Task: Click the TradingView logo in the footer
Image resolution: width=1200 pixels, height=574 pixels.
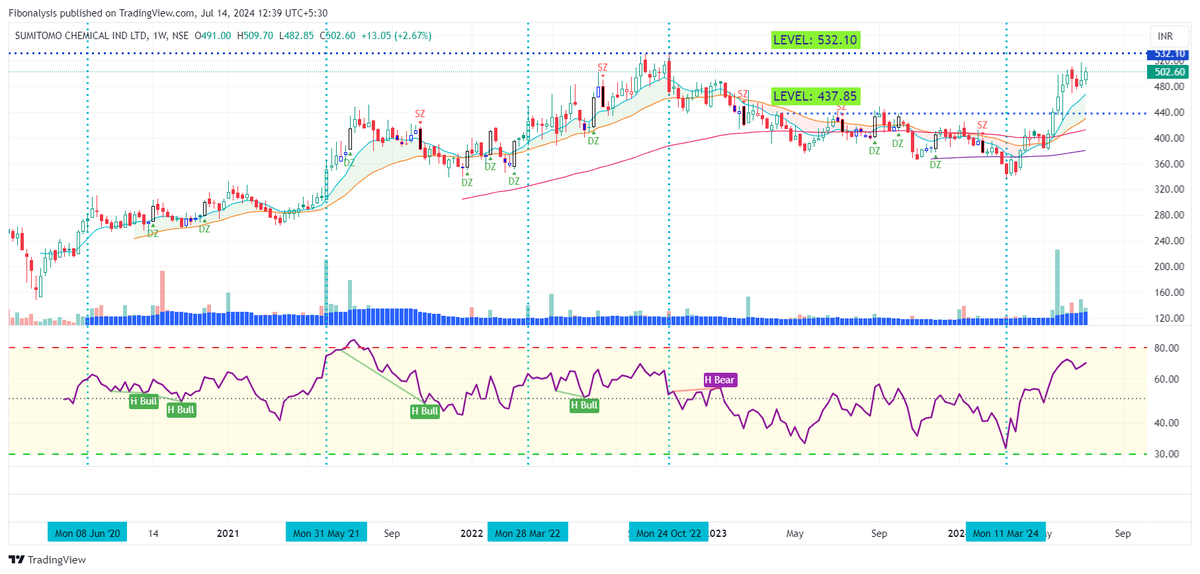Action: point(48,560)
